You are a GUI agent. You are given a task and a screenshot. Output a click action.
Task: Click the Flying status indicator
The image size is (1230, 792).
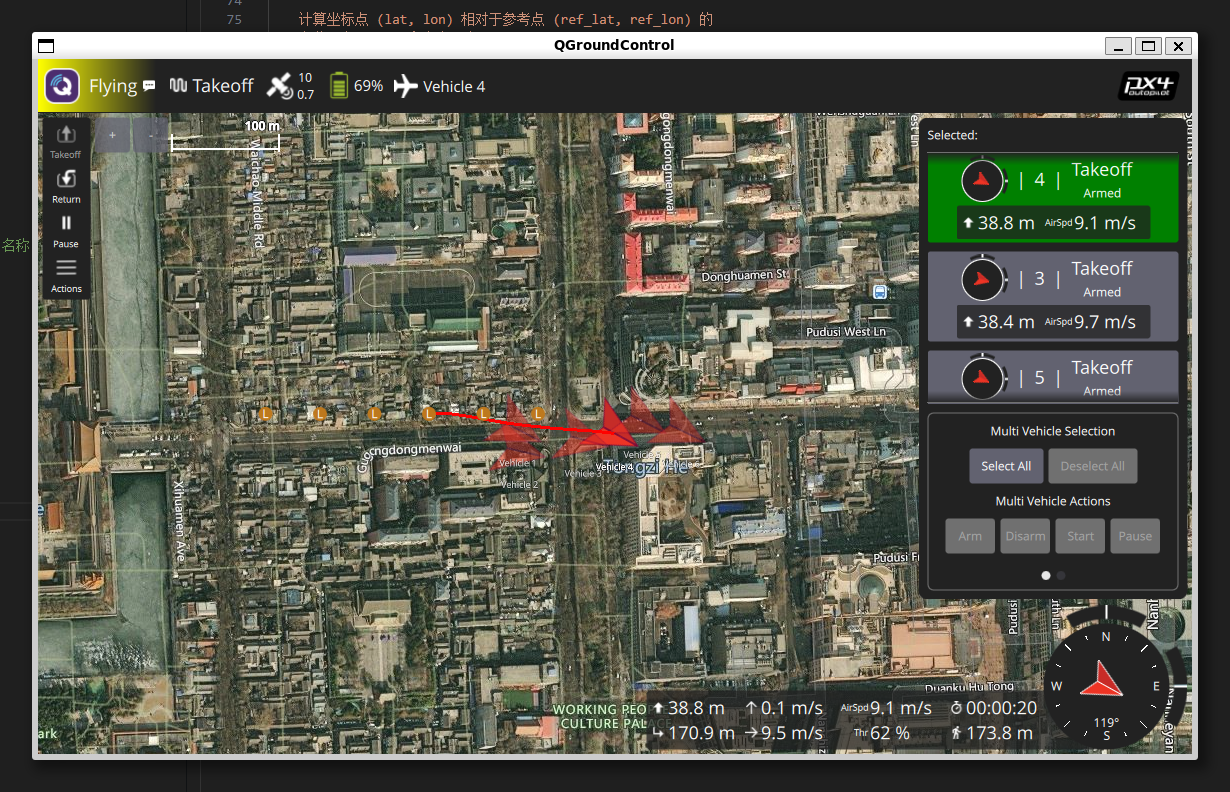113,86
